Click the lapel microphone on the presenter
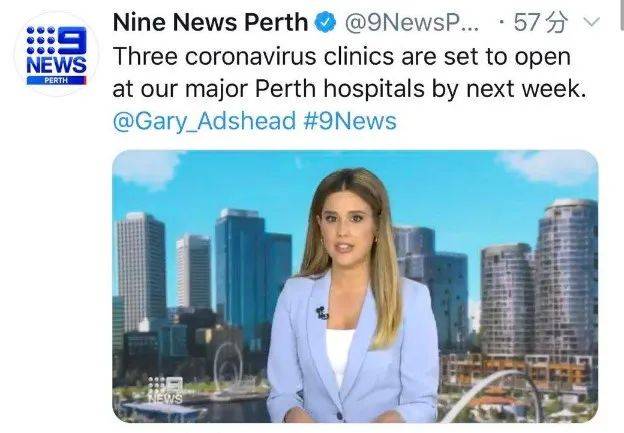The image size is (624, 433). click(322, 313)
